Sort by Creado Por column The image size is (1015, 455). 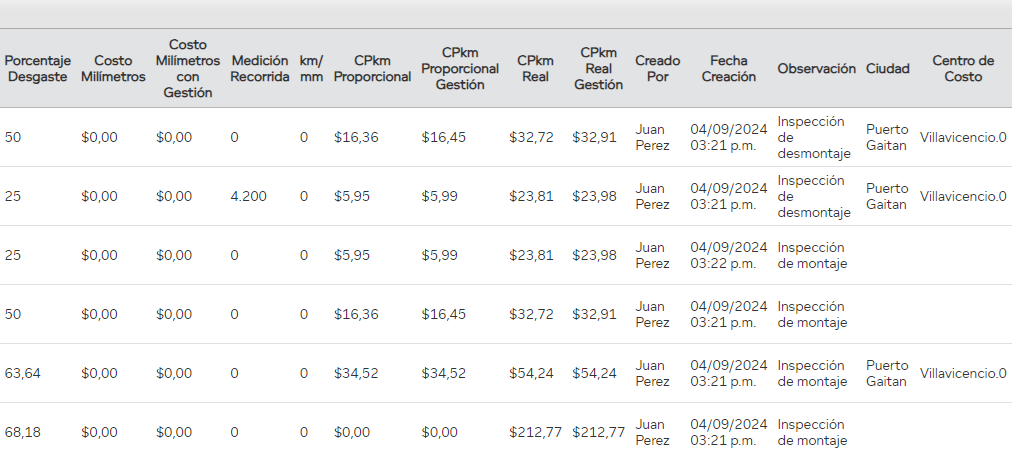coord(657,69)
